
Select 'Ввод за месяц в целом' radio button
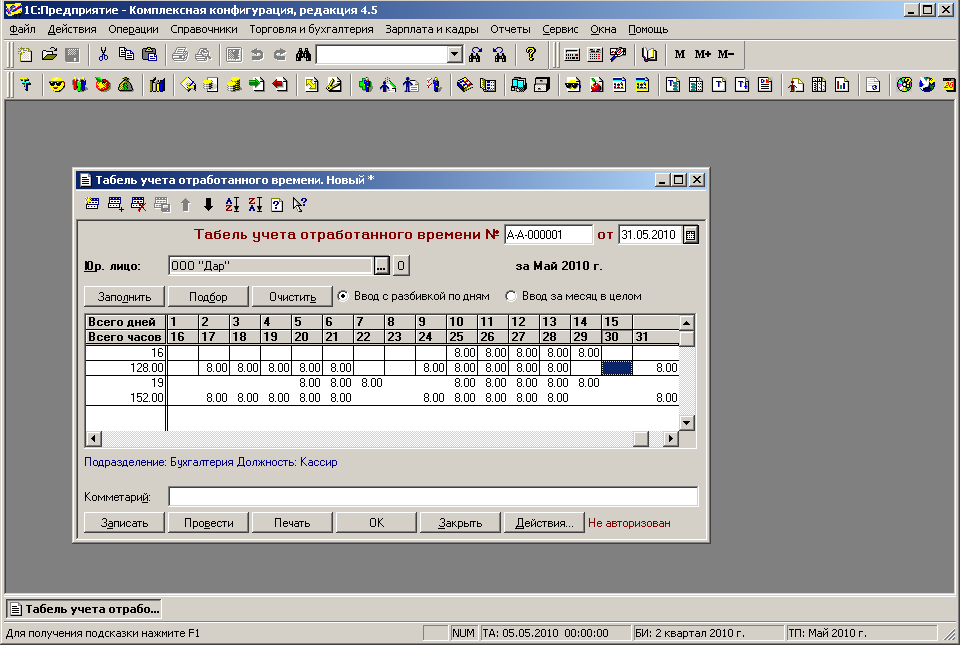[x=511, y=296]
